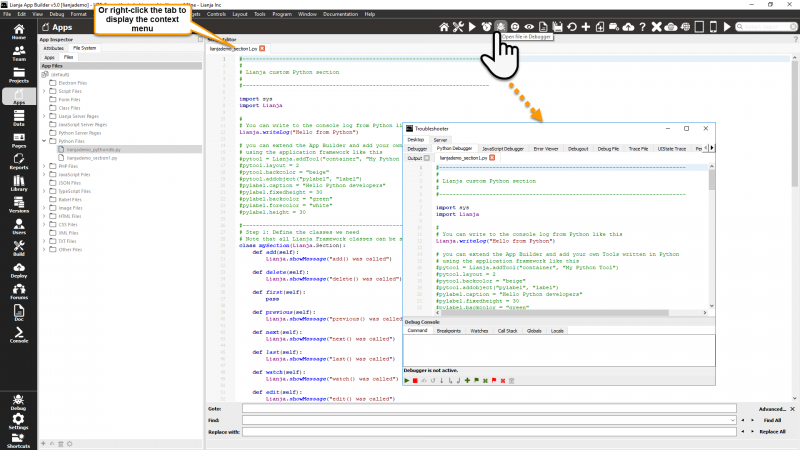
Task: Open the Projects workspace in sidebar
Action: (x=19, y=75)
